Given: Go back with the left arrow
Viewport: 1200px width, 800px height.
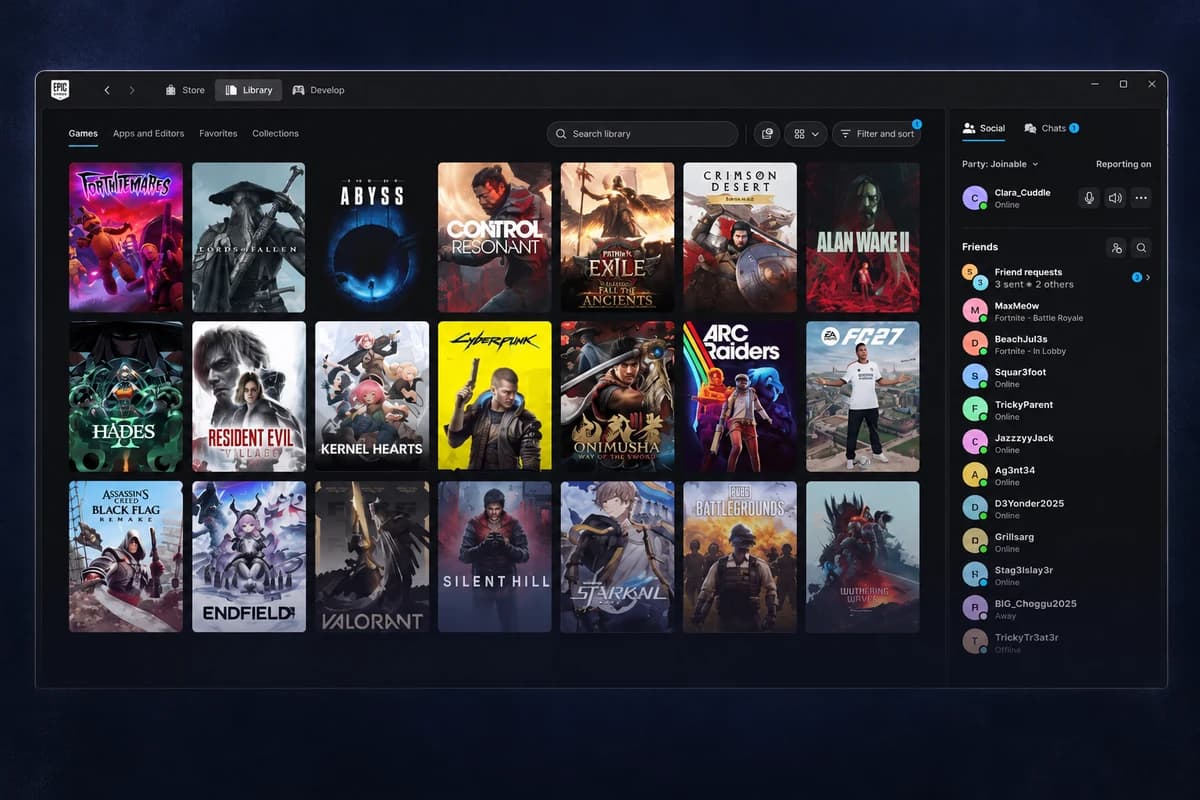Looking at the screenshot, I should click(x=107, y=90).
